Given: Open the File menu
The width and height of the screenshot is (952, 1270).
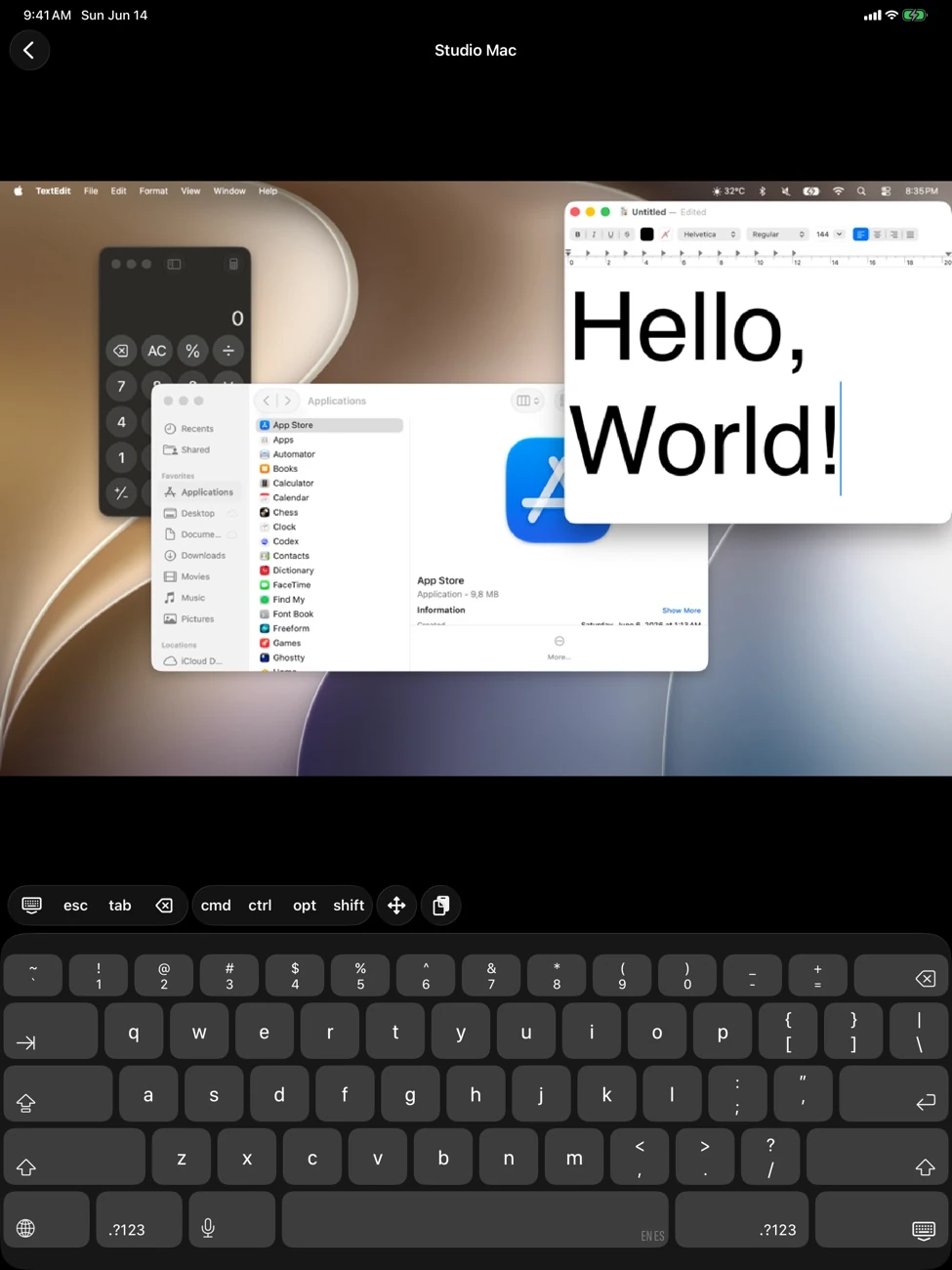Looking at the screenshot, I should (91, 191).
